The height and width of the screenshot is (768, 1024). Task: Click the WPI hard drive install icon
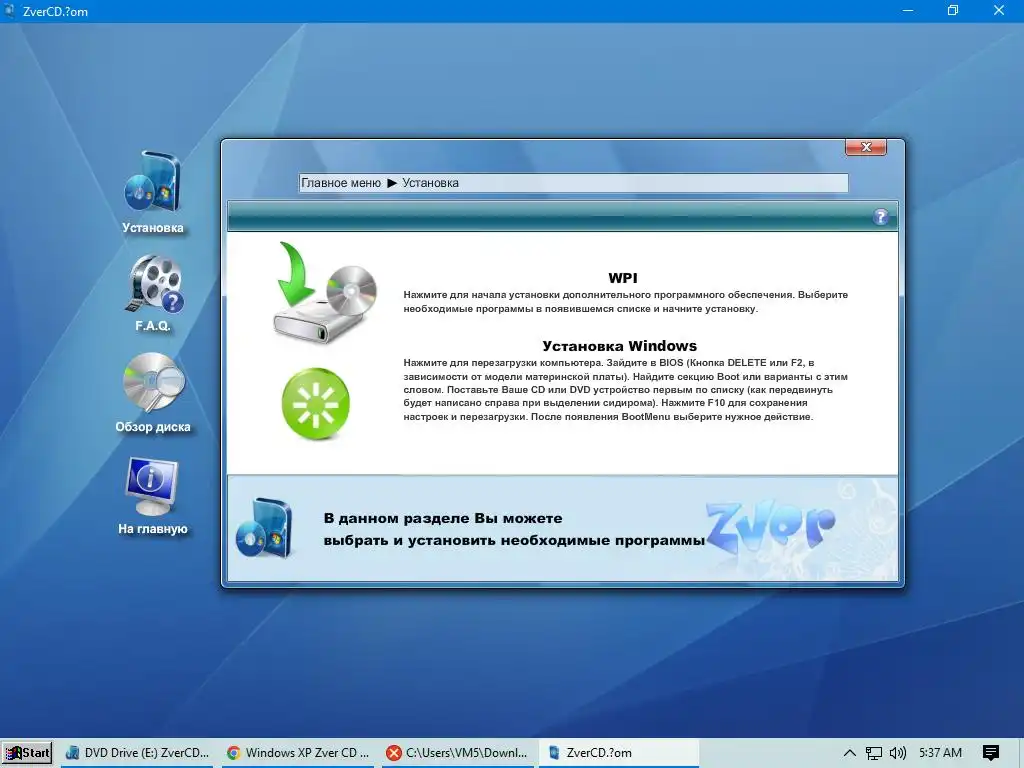[325, 293]
